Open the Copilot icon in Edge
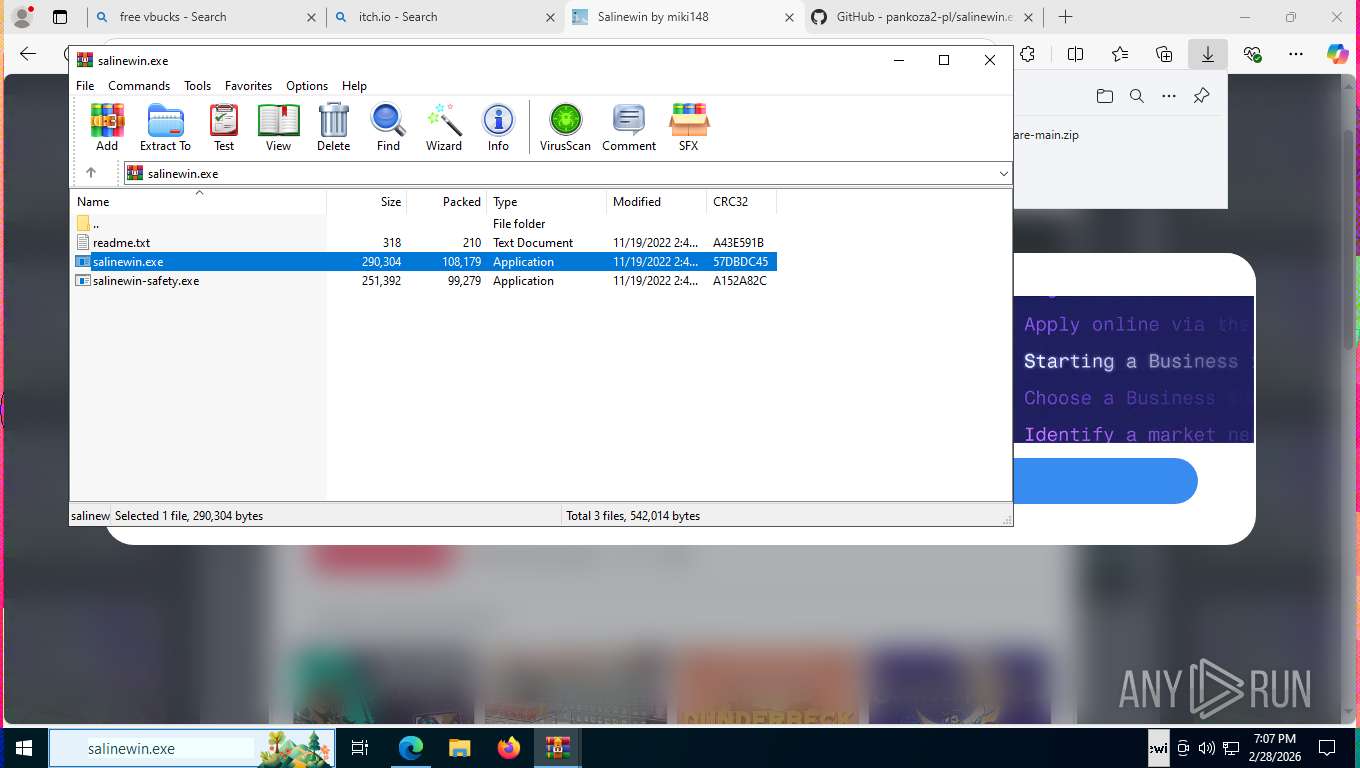 (x=1337, y=54)
